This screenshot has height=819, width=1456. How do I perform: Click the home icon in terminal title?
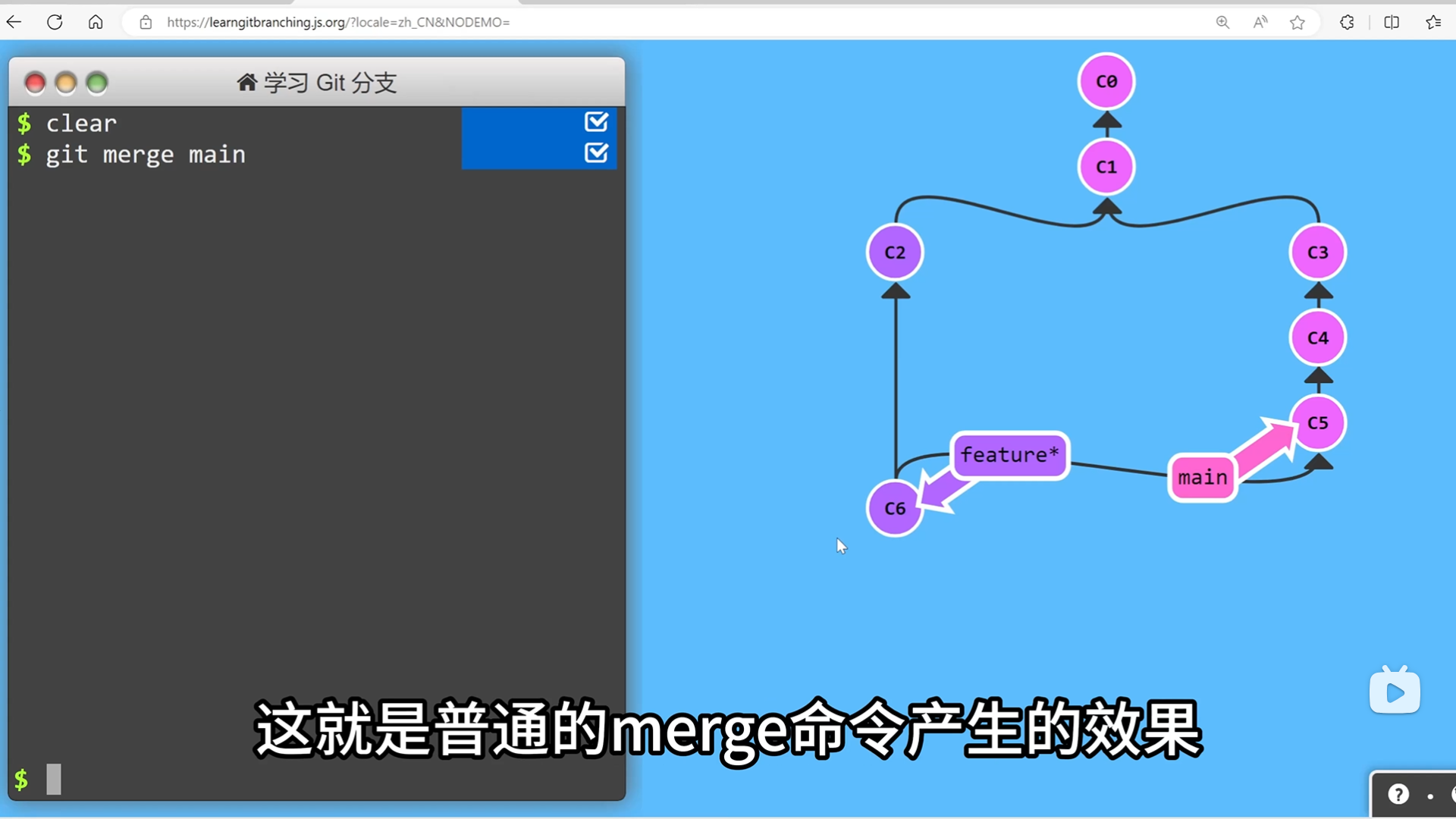(x=246, y=82)
